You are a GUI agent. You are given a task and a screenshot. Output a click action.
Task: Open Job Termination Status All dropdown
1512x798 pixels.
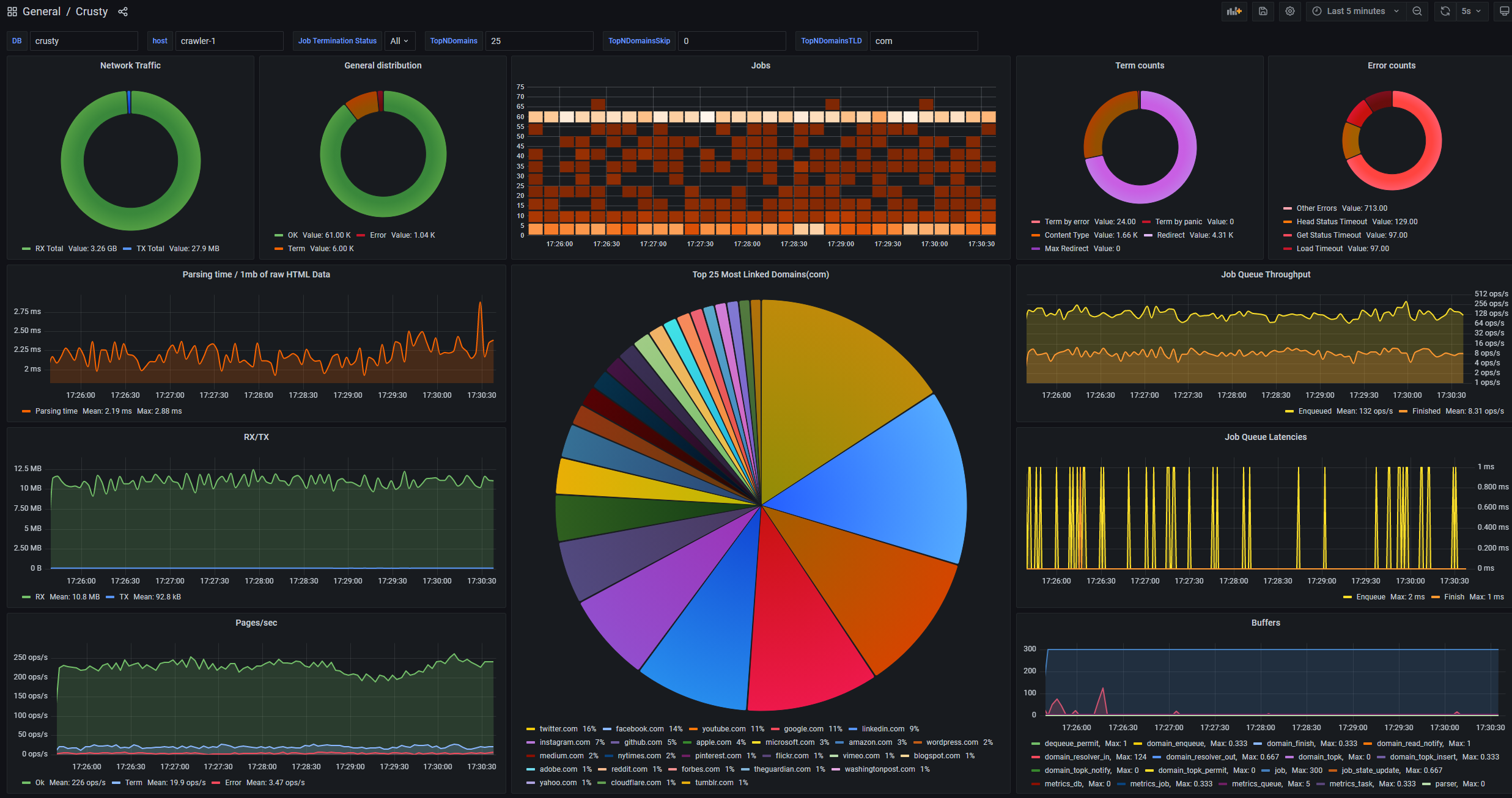(x=399, y=41)
